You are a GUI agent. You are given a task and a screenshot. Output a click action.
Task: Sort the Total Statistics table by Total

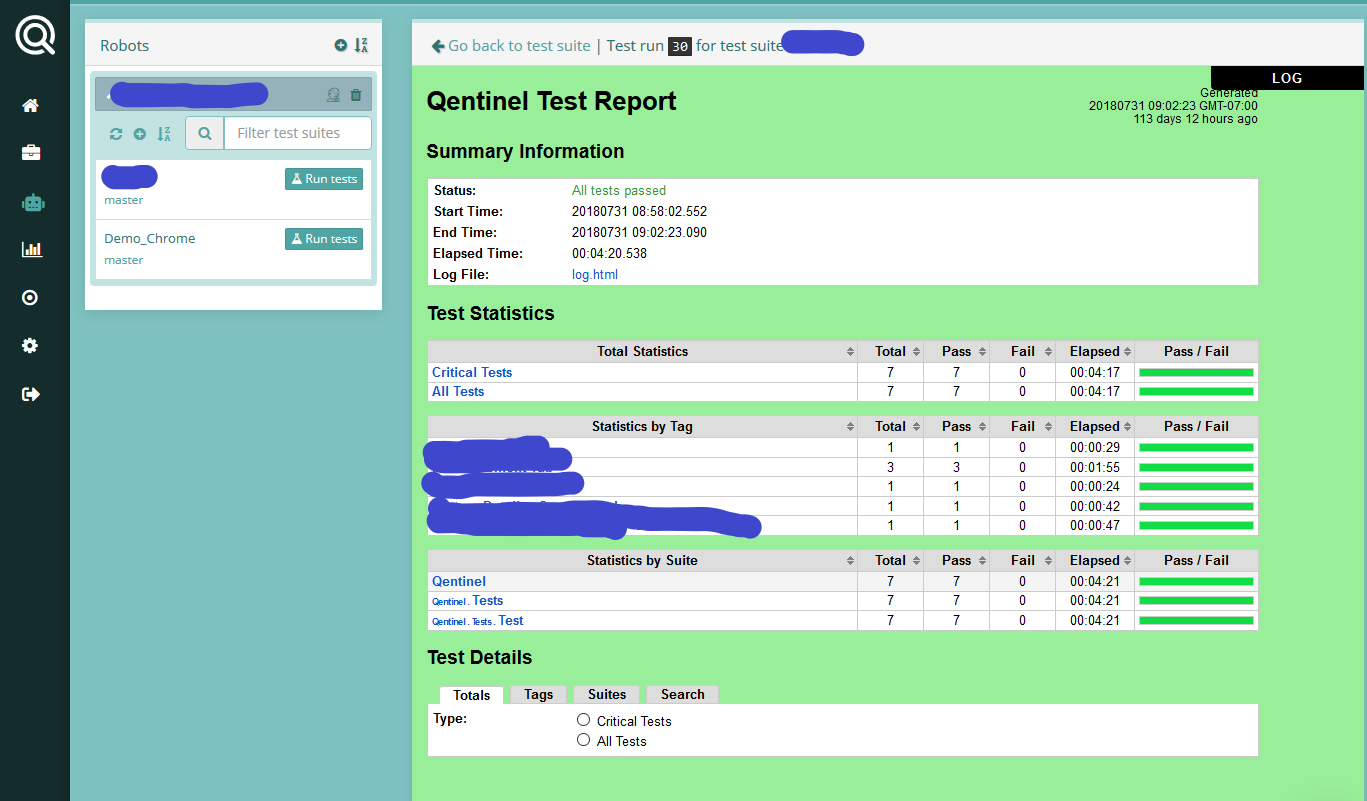[890, 351]
